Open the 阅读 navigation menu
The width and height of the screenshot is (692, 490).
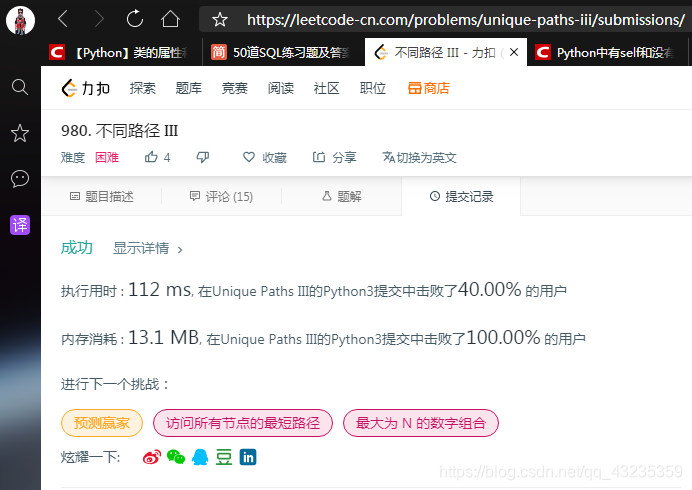(281, 88)
